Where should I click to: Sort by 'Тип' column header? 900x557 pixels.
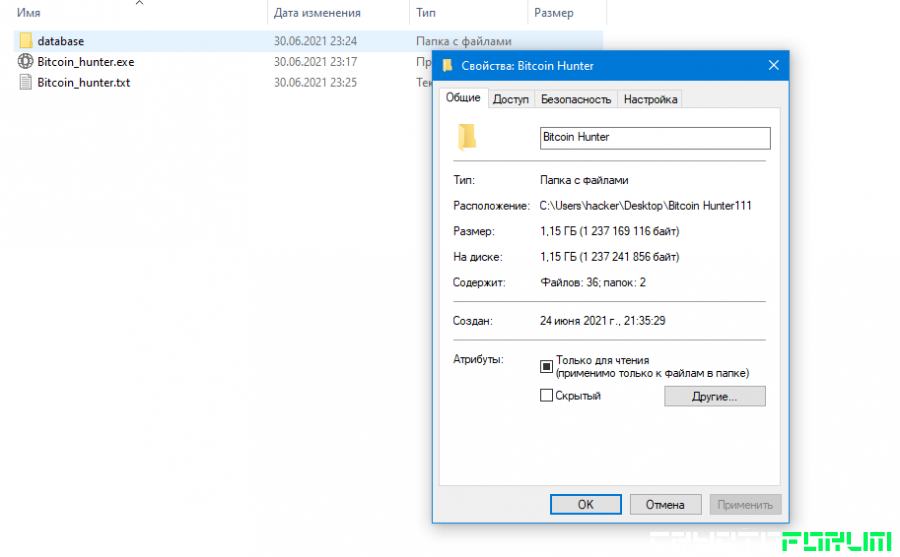pyautogui.click(x=426, y=13)
